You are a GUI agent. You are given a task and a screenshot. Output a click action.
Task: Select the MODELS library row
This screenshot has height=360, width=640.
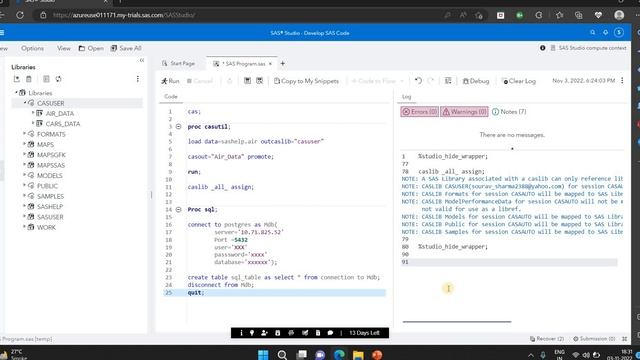49,176
